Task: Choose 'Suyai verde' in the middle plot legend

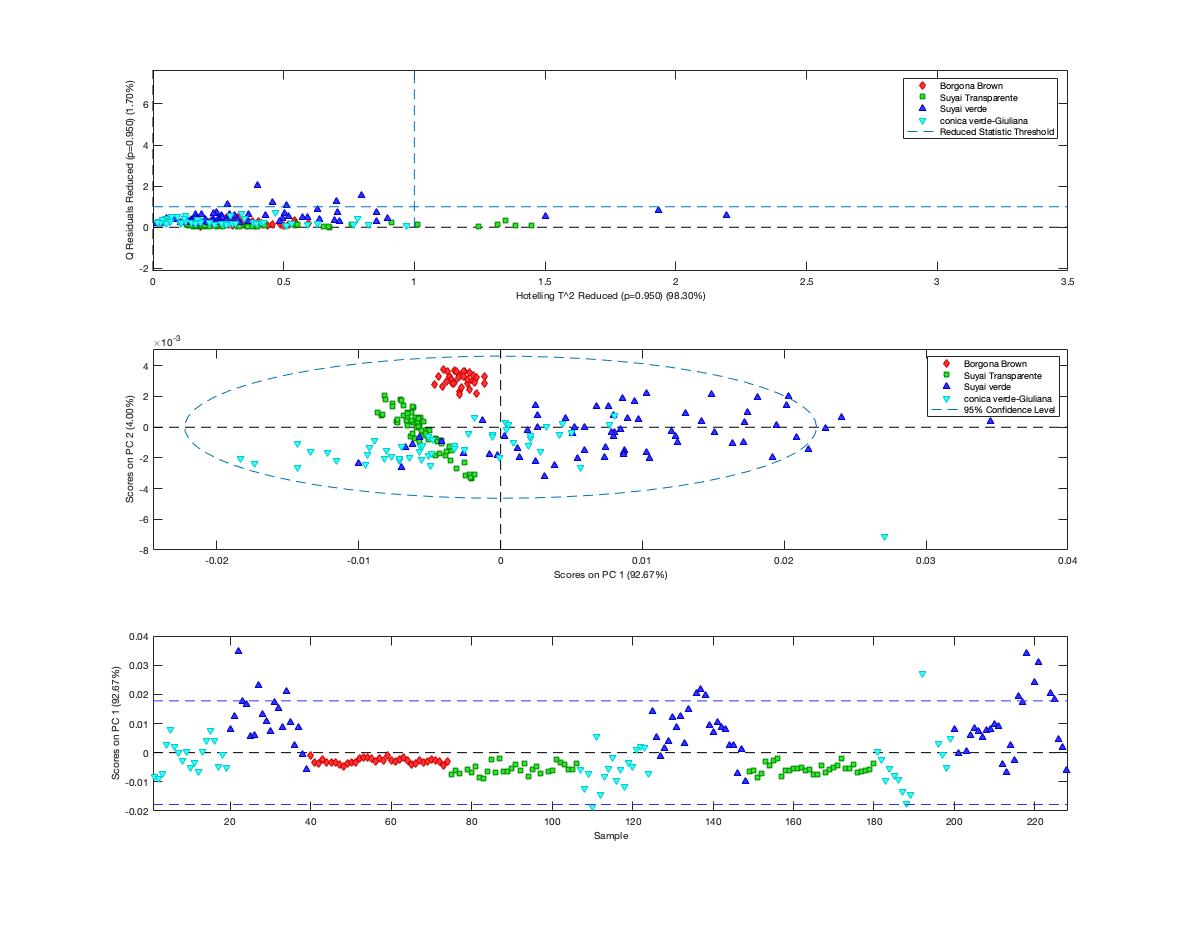Action: pyautogui.click(x=987, y=387)
